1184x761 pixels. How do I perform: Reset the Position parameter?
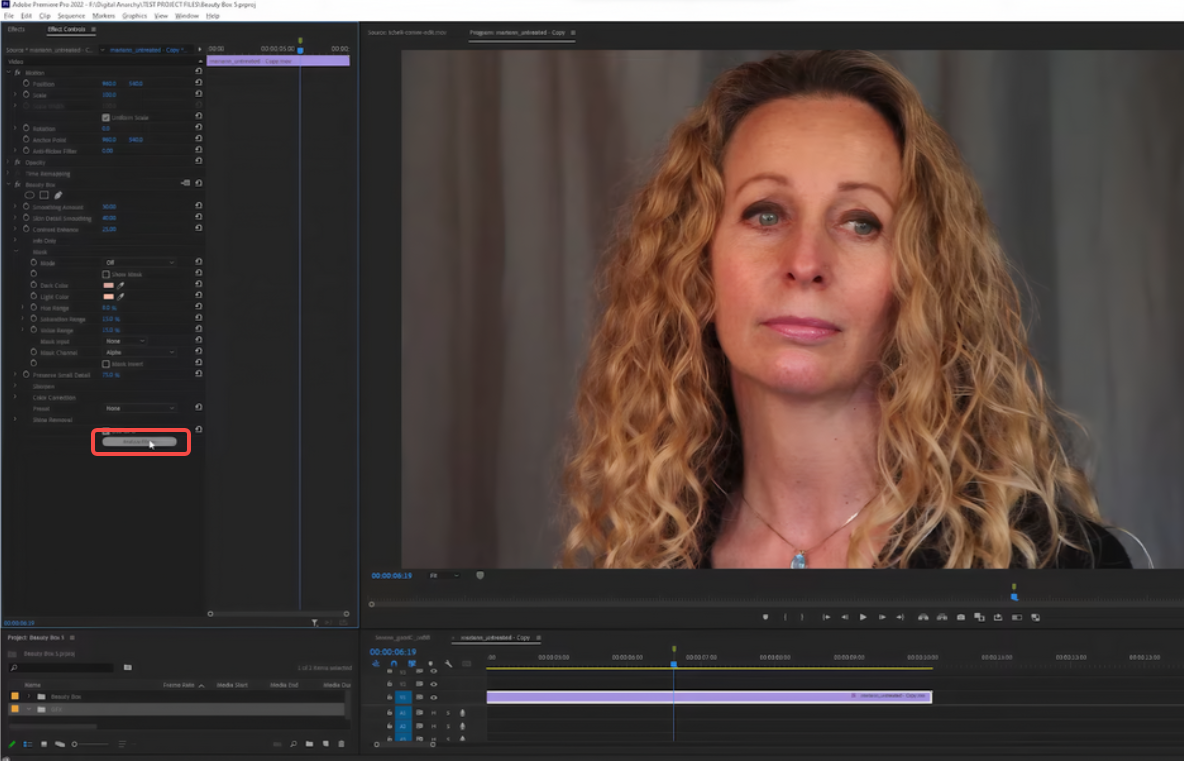199,83
